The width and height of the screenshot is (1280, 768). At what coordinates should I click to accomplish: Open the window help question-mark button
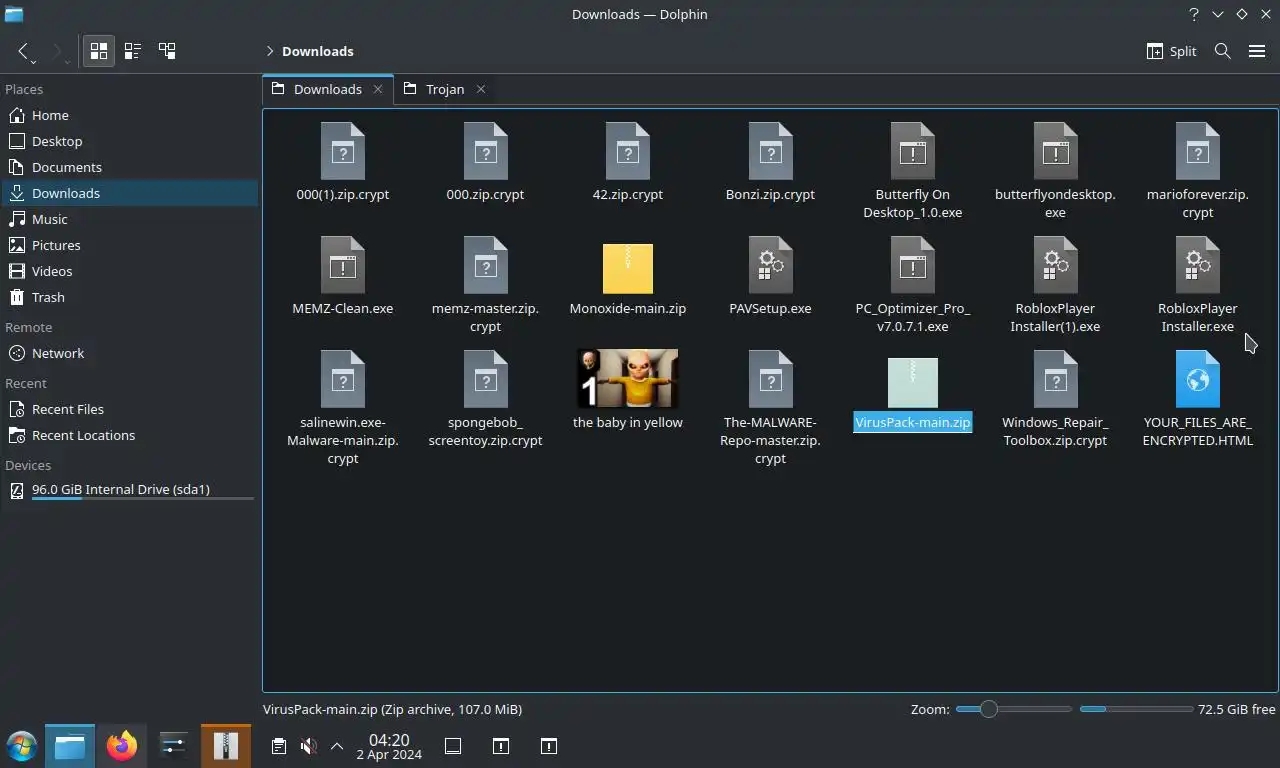pyautogui.click(x=1194, y=14)
